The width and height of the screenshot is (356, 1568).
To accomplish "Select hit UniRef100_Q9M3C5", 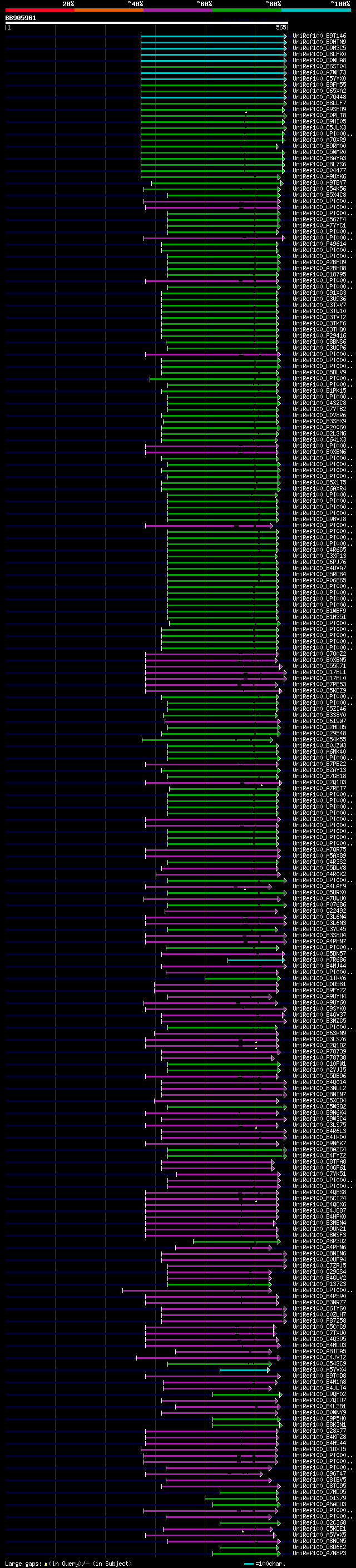I will [x=319, y=48].
